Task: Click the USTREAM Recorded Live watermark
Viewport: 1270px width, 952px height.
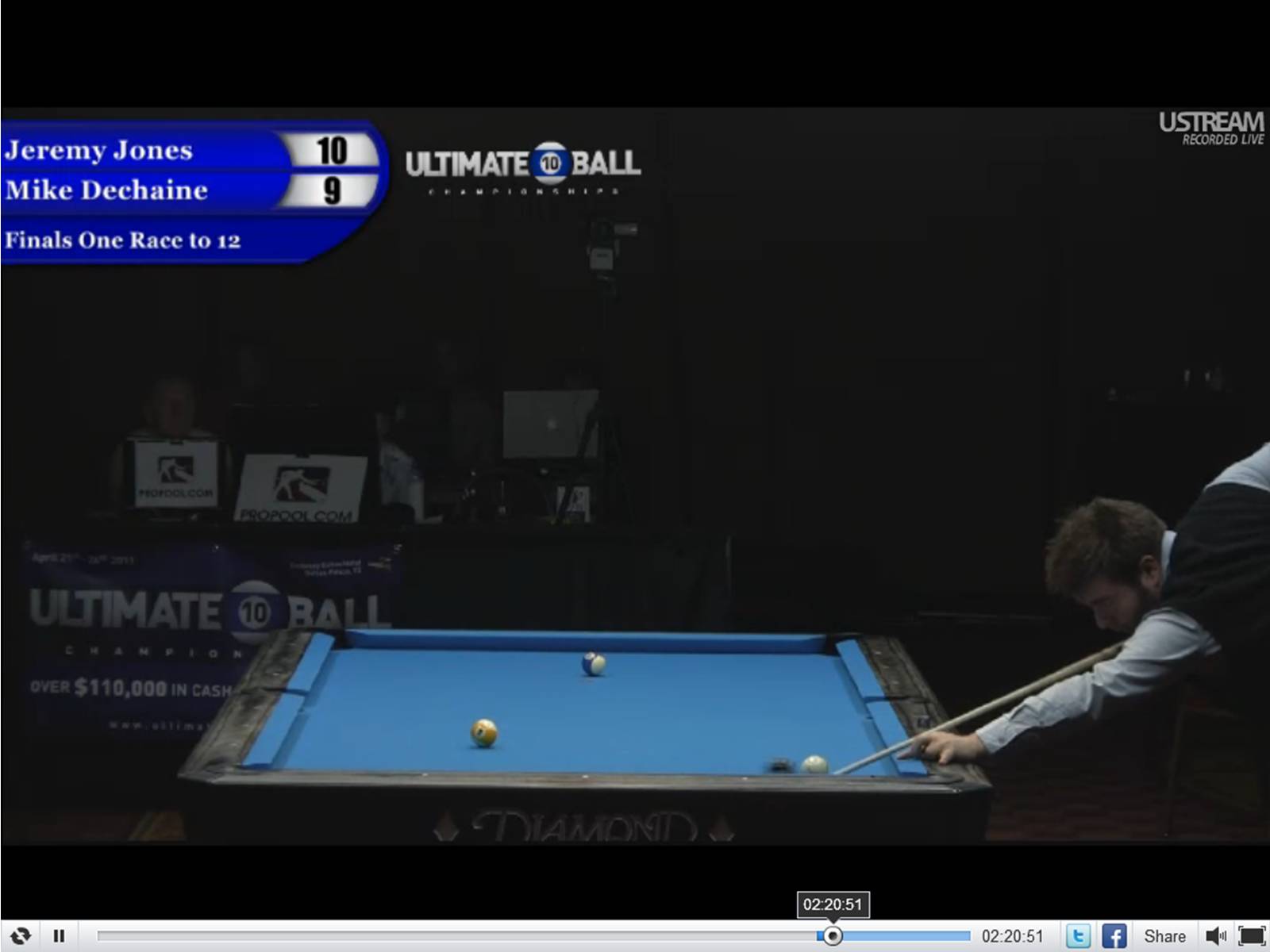Action: [x=1210, y=128]
